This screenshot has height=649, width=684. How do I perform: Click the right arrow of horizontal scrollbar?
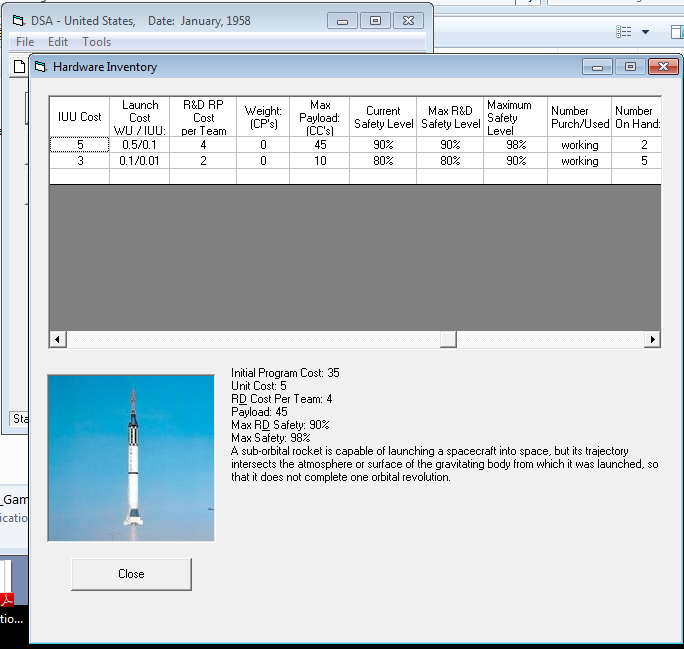653,339
